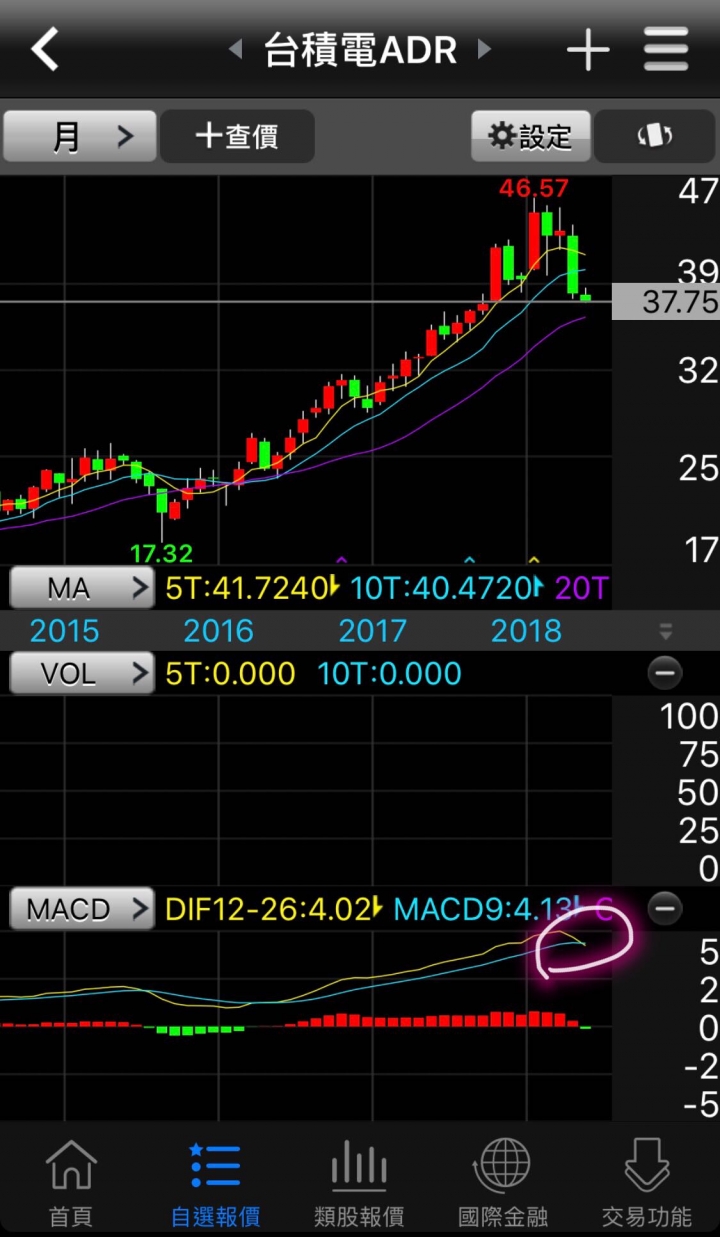Image resolution: width=720 pixels, height=1237 pixels.
Task: Collapse the MACD panel with minus button
Action: [665, 909]
